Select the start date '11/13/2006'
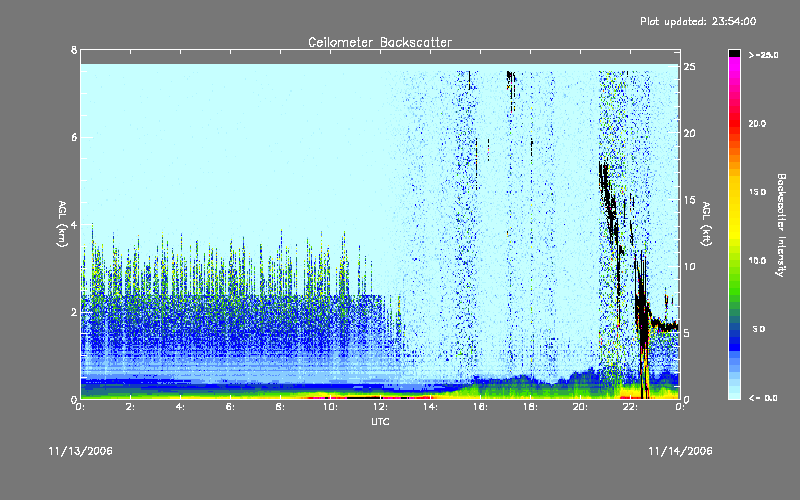 pos(81,451)
